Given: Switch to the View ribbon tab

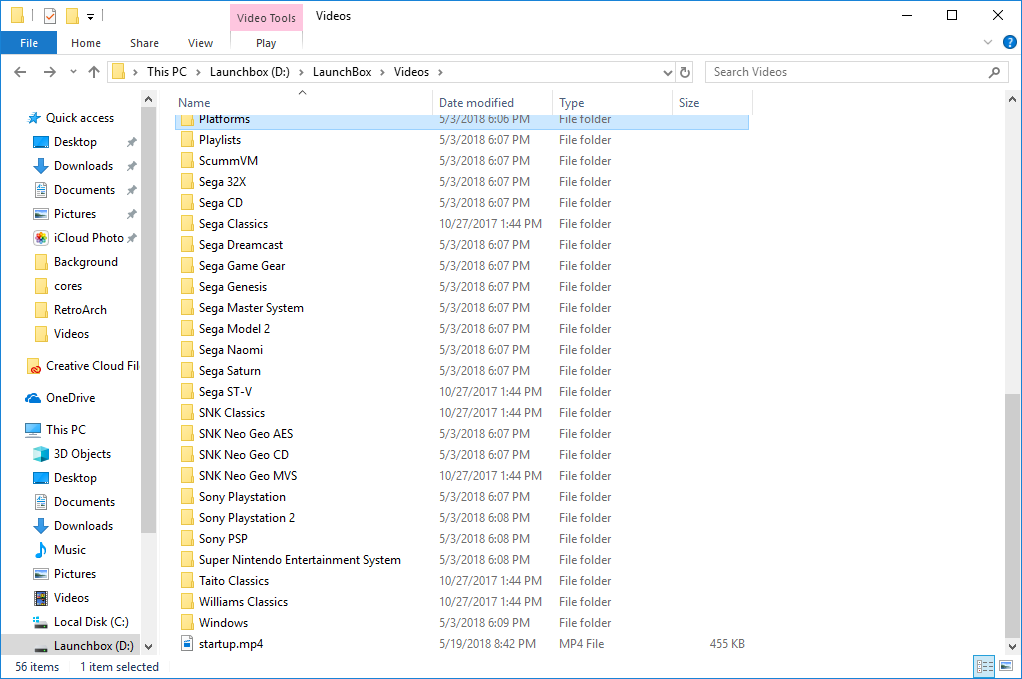Looking at the screenshot, I should 200,43.
